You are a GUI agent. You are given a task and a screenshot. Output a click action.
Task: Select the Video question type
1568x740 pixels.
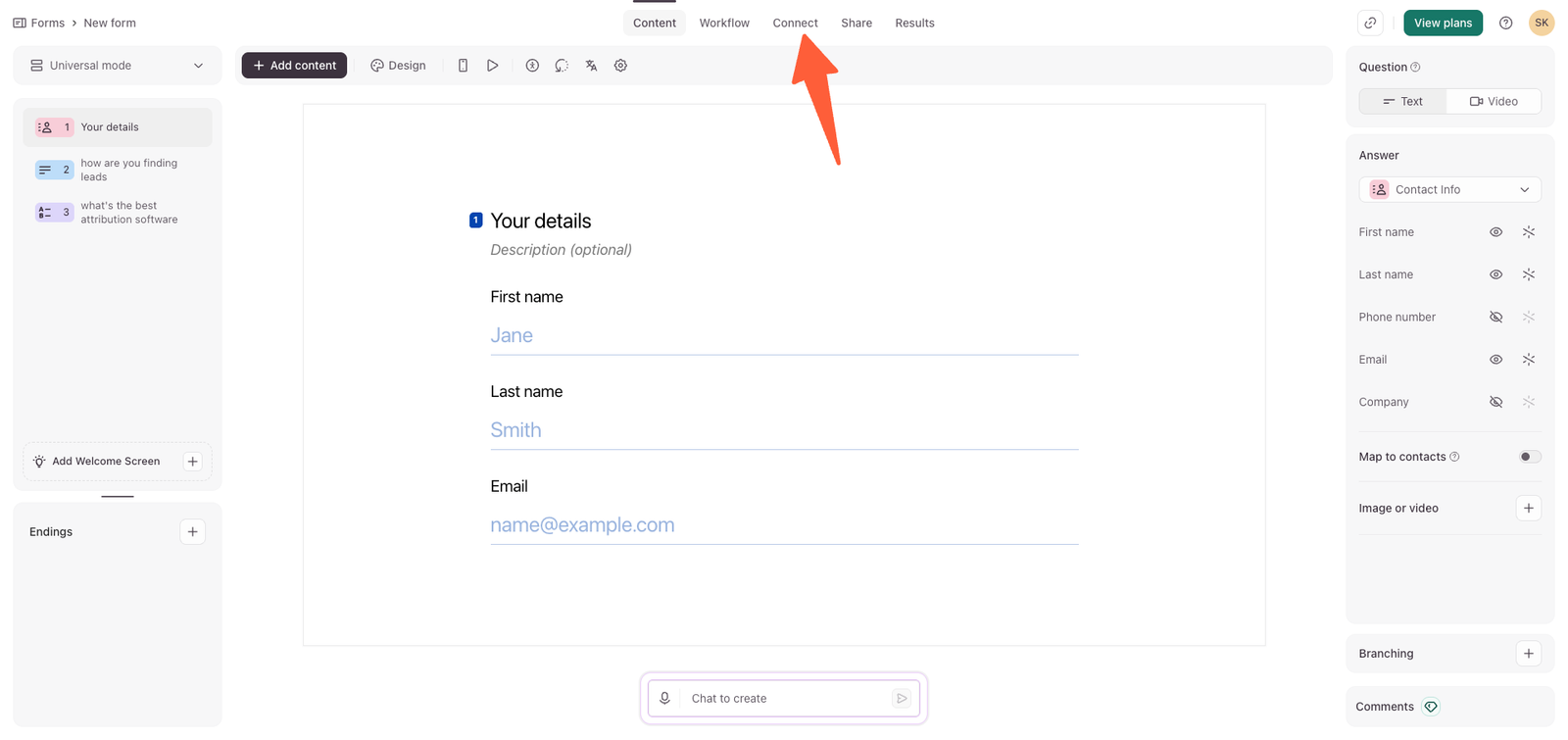pos(1494,101)
